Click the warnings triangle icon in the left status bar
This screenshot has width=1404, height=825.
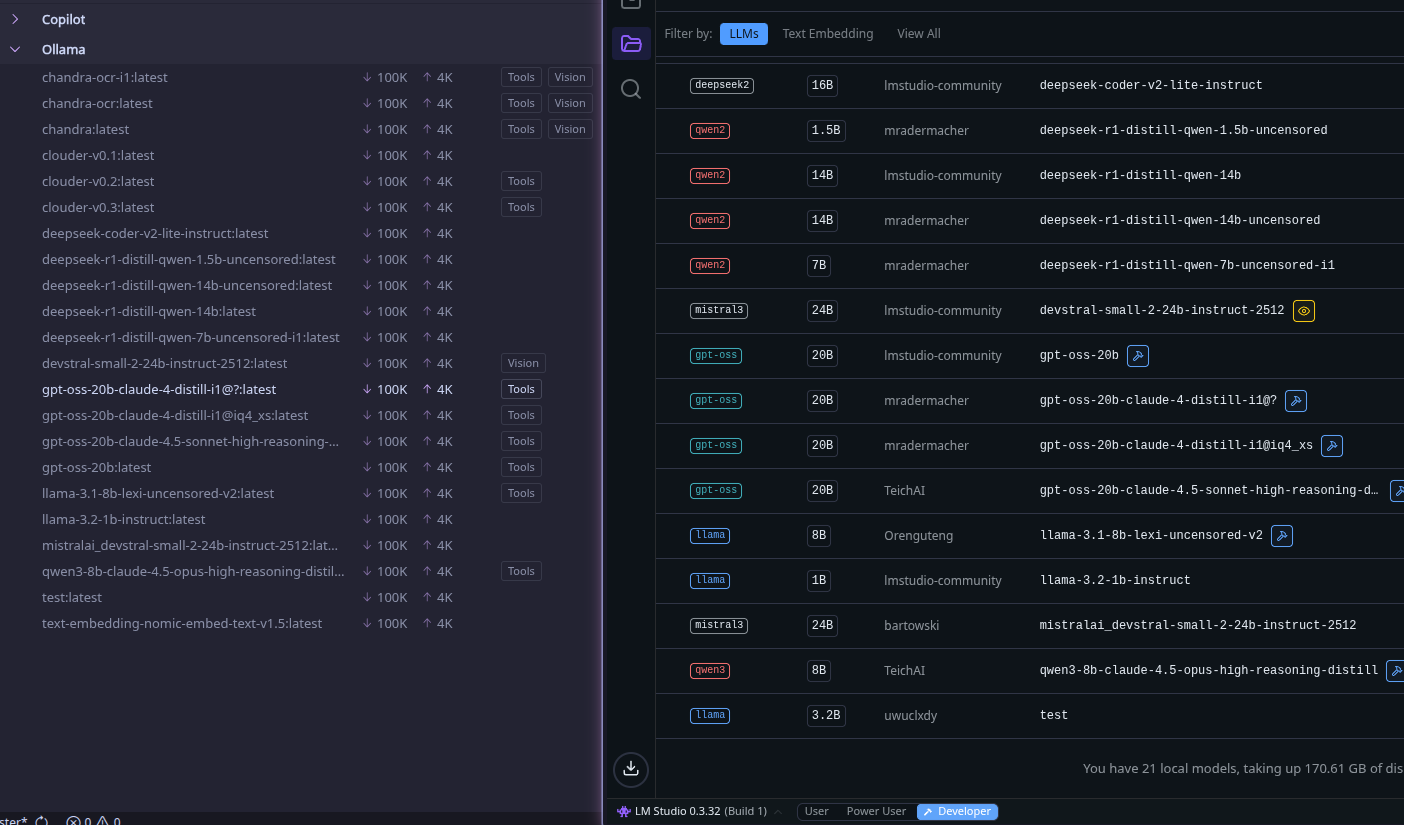pyautogui.click(x=102, y=822)
